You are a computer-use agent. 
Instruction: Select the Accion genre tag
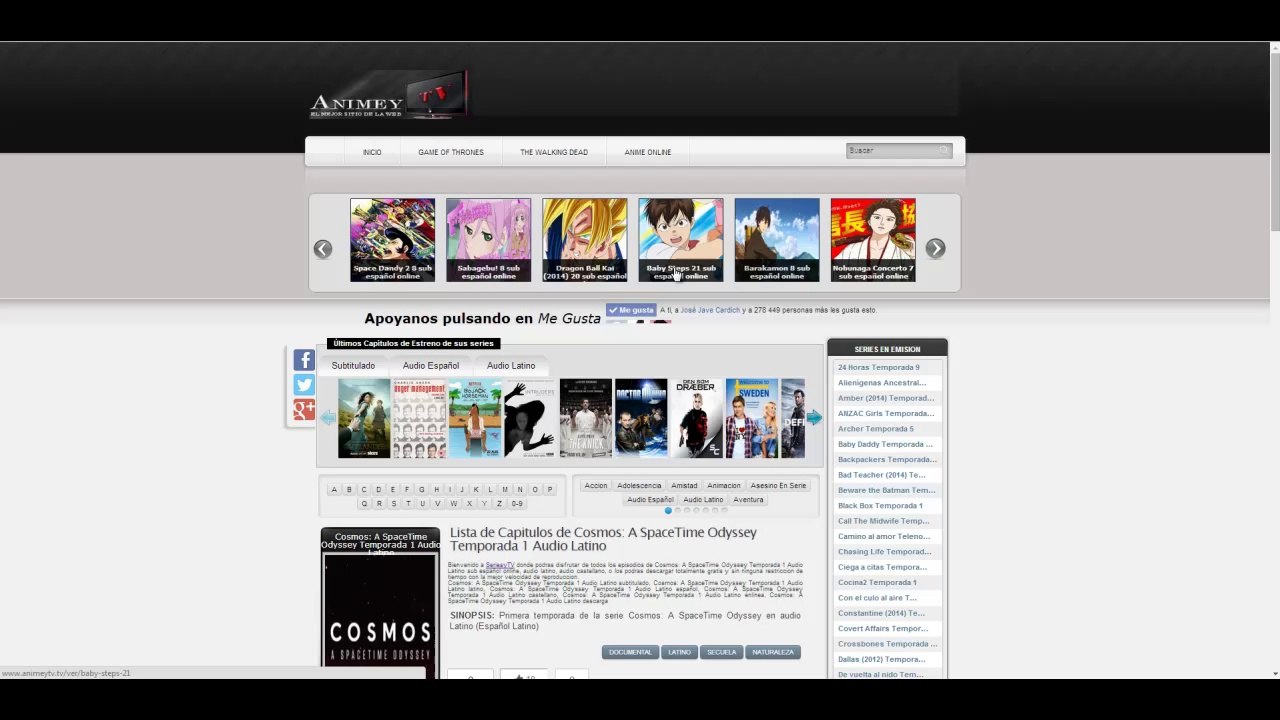pos(596,486)
